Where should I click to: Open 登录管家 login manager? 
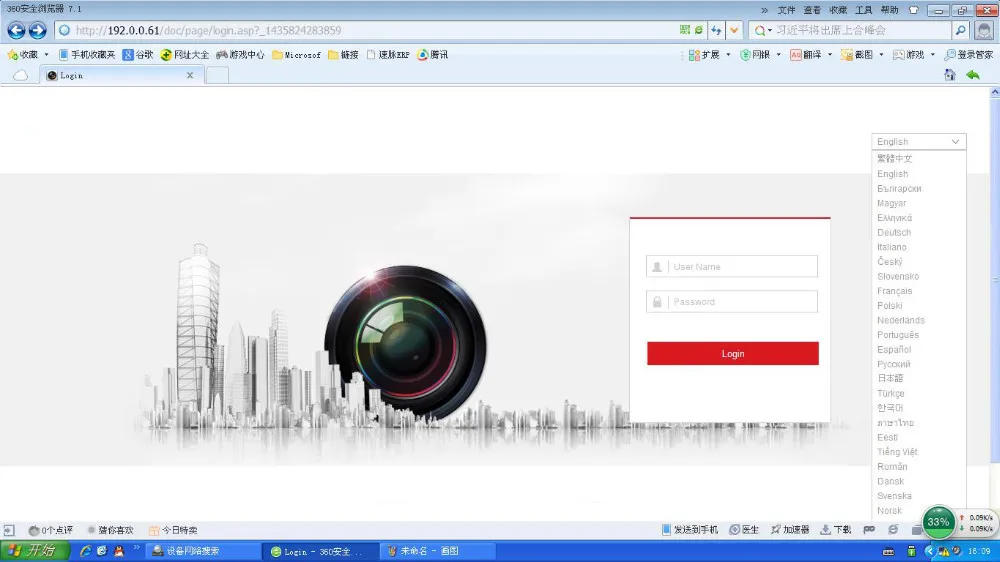(969, 55)
